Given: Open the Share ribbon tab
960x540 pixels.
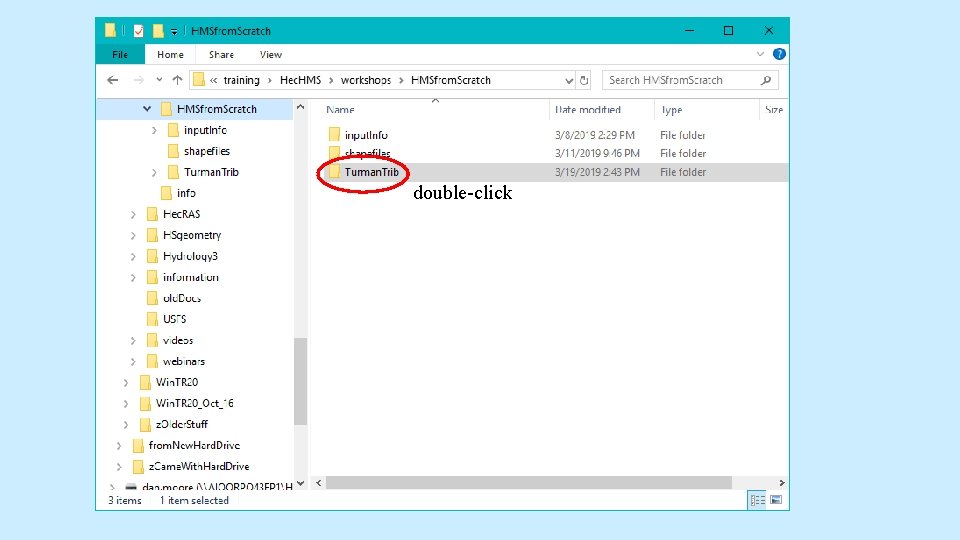Looking at the screenshot, I should point(221,54).
